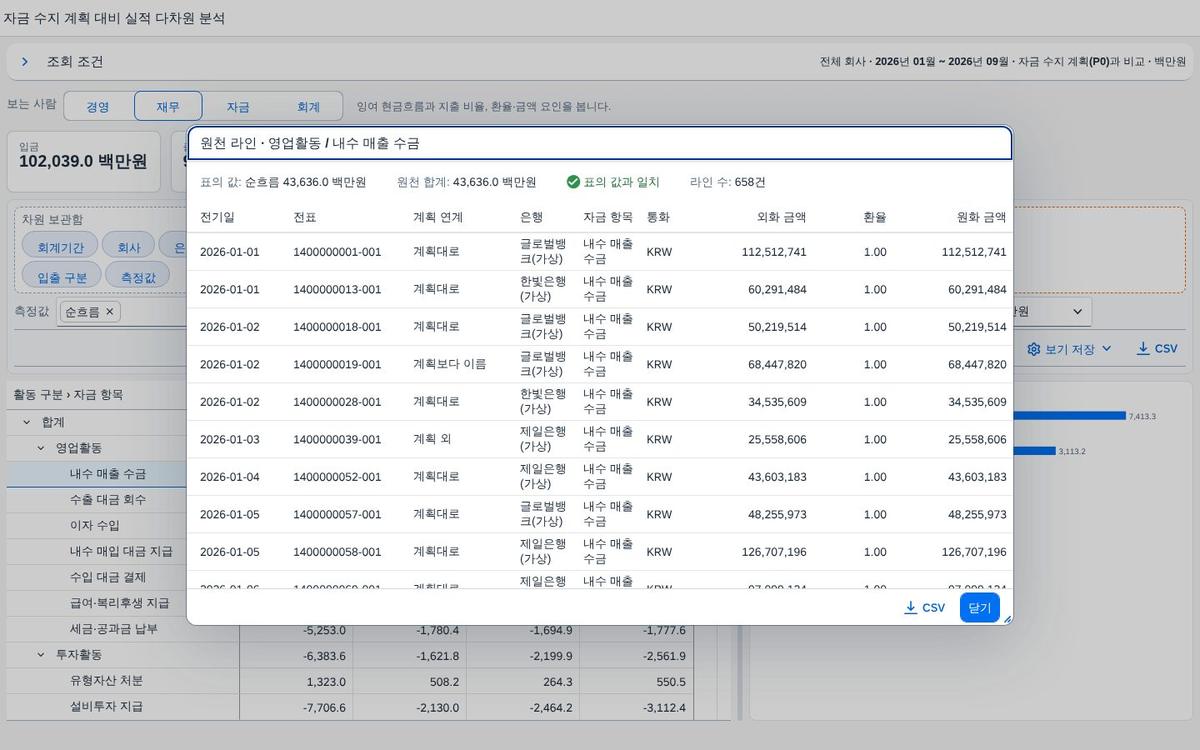Select the 유형자산 처분 tree row
The width and height of the screenshot is (1200, 750).
click(106, 681)
